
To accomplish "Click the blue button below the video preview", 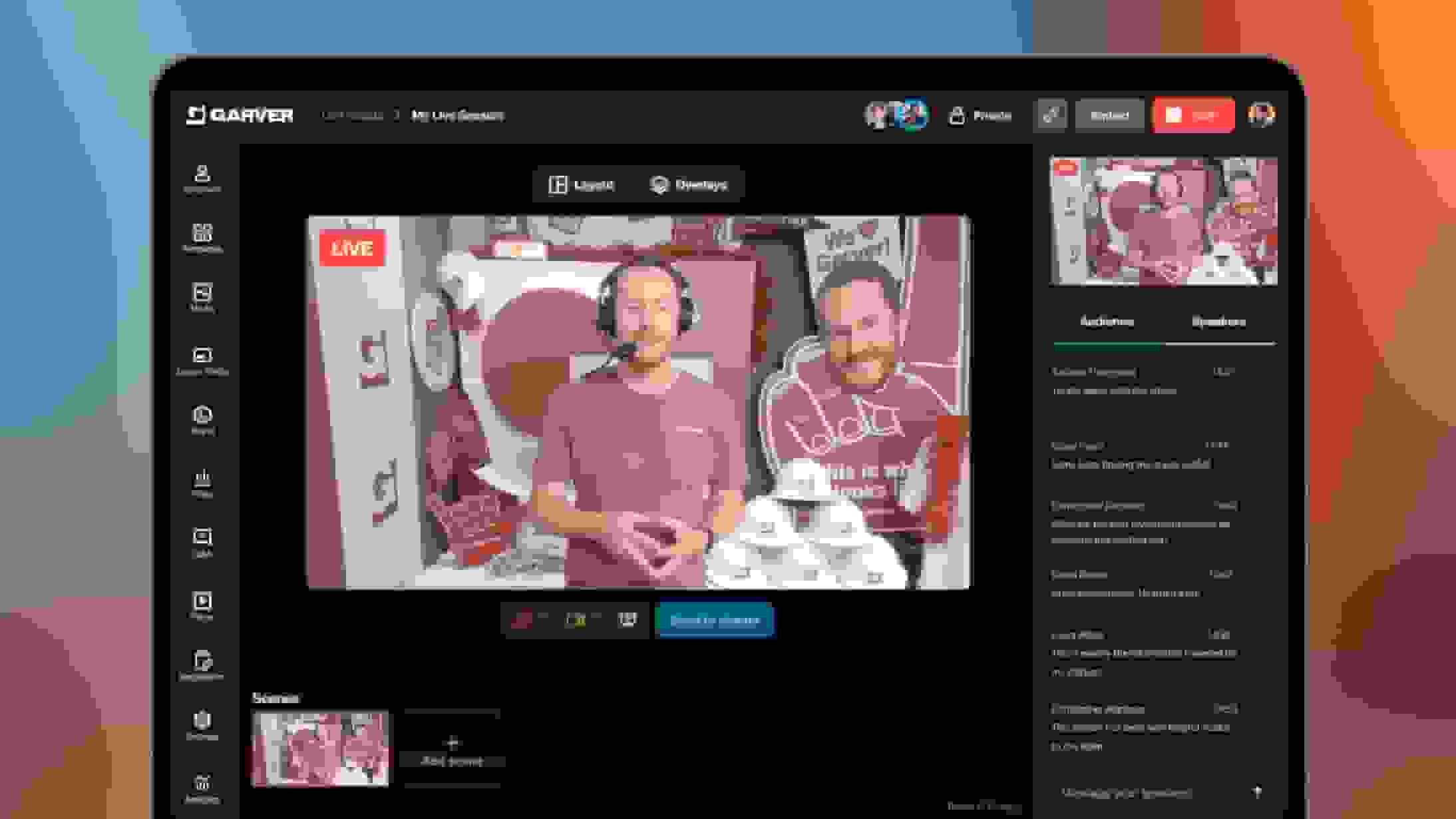I will coord(714,620).
